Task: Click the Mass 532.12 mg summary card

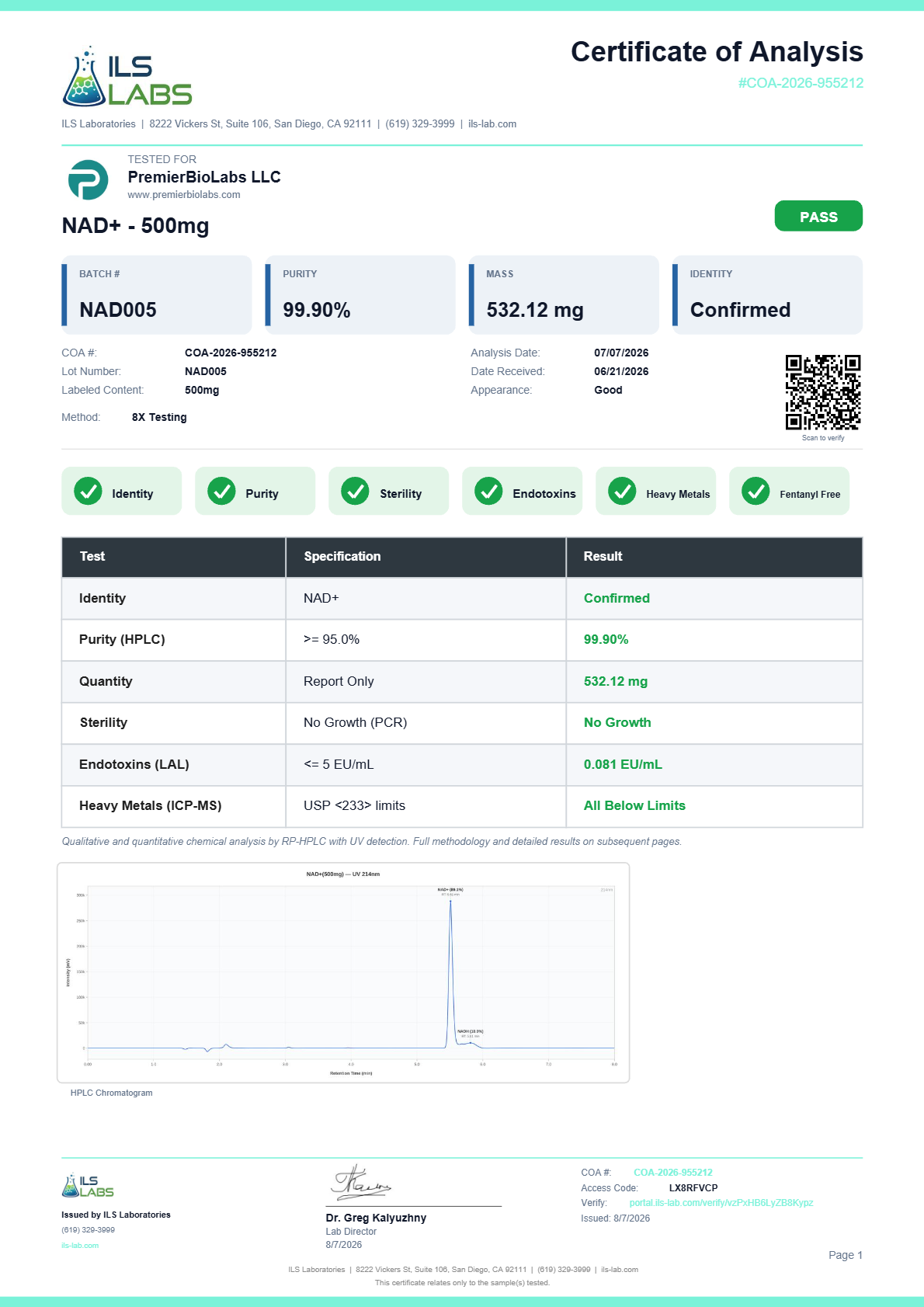Action: click(564, 295)
